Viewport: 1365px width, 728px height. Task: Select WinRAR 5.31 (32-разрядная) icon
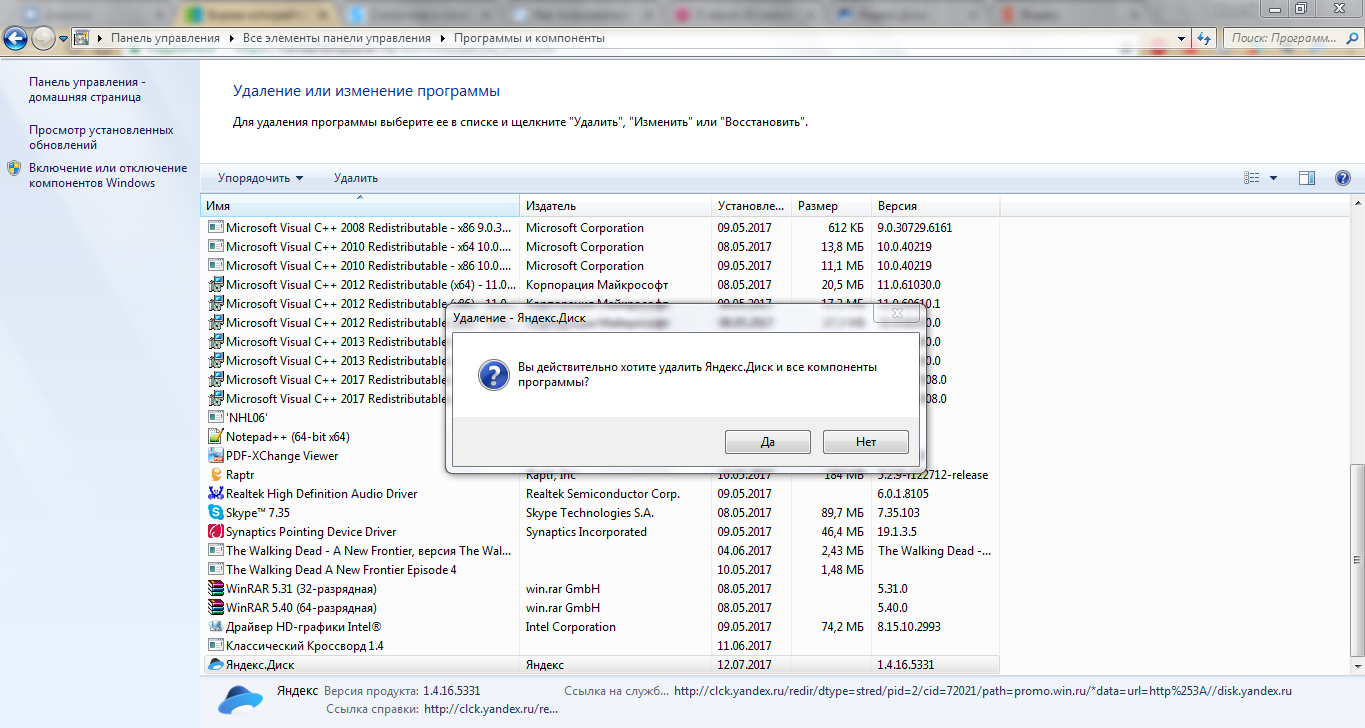coord(215,588)
